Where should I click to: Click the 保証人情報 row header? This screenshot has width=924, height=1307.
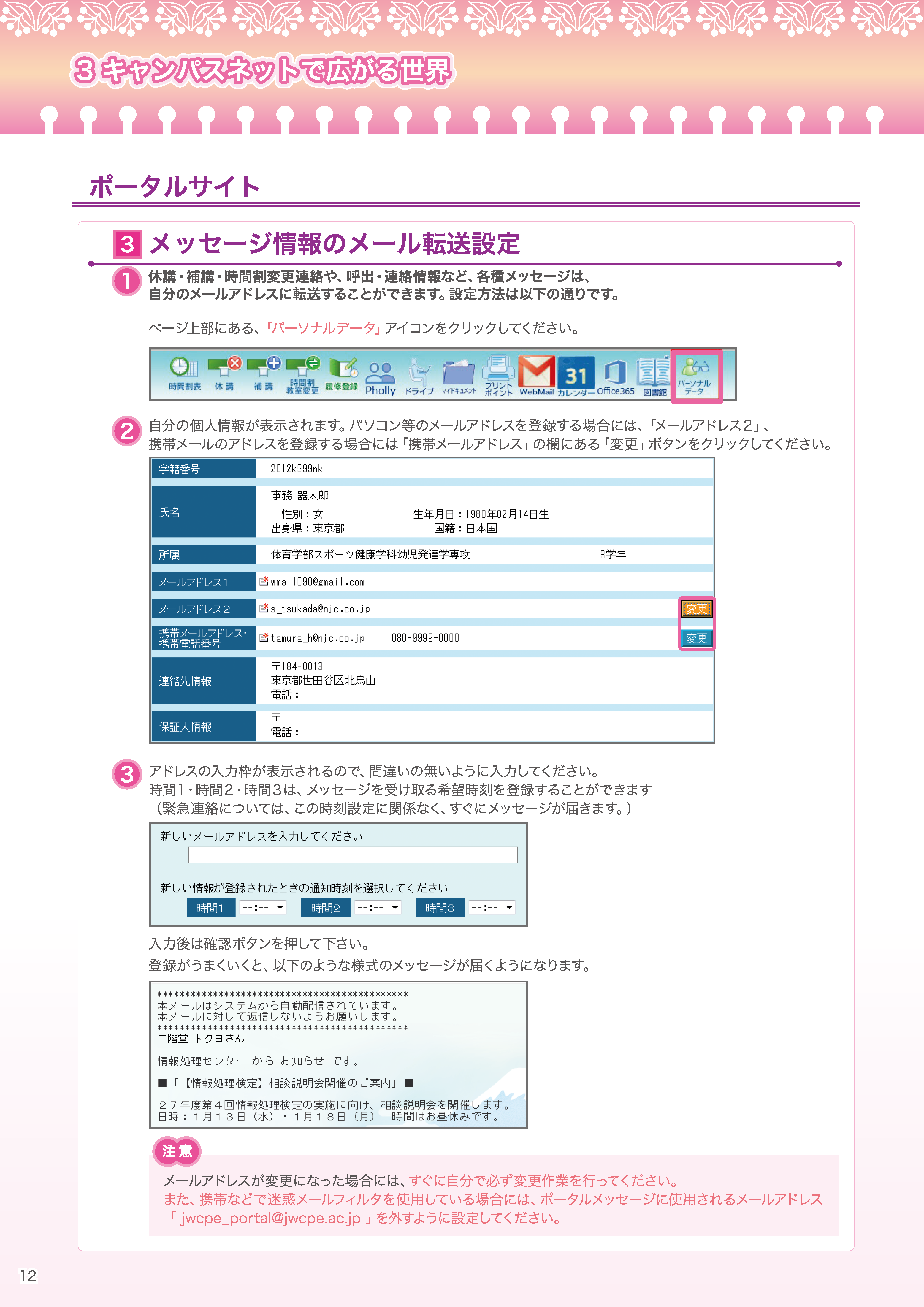(204, 726)
